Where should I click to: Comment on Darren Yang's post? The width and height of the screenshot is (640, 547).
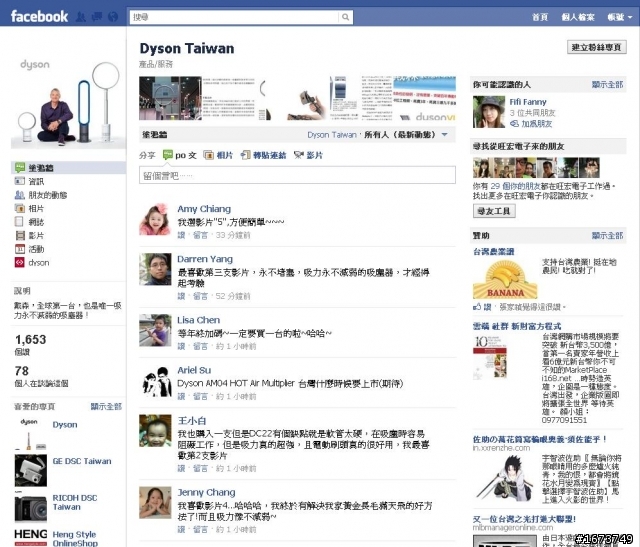200,296
